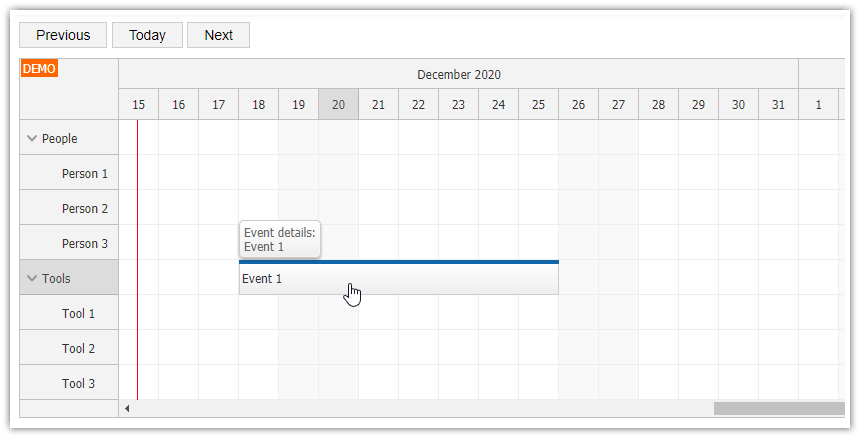Select the Tool 1 row header
This screenshot has height=438, width=860.
coord(78,314)
